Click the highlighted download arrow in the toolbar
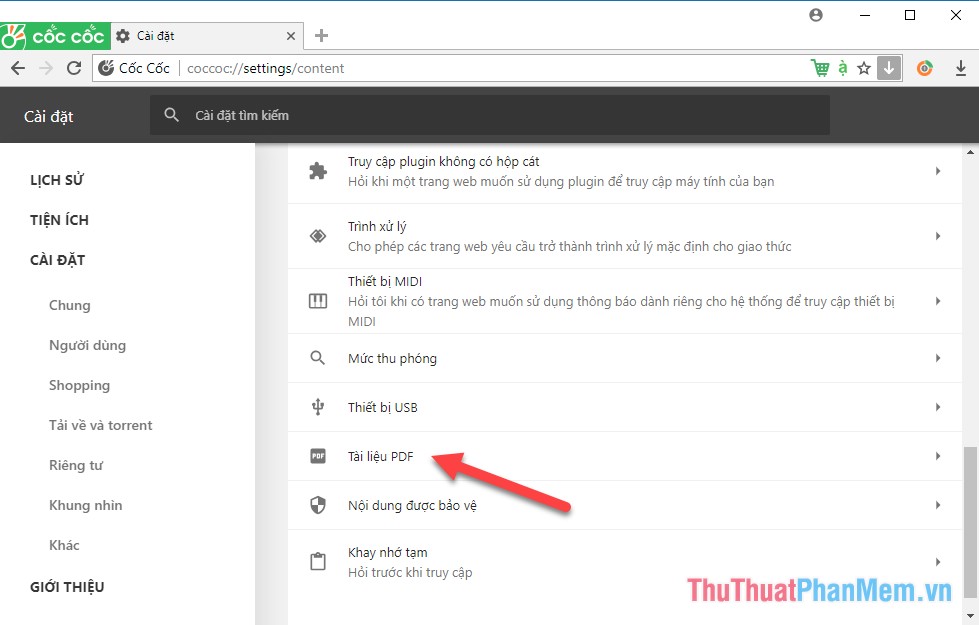Screen dimensions: 979x625 coord(888,67)
